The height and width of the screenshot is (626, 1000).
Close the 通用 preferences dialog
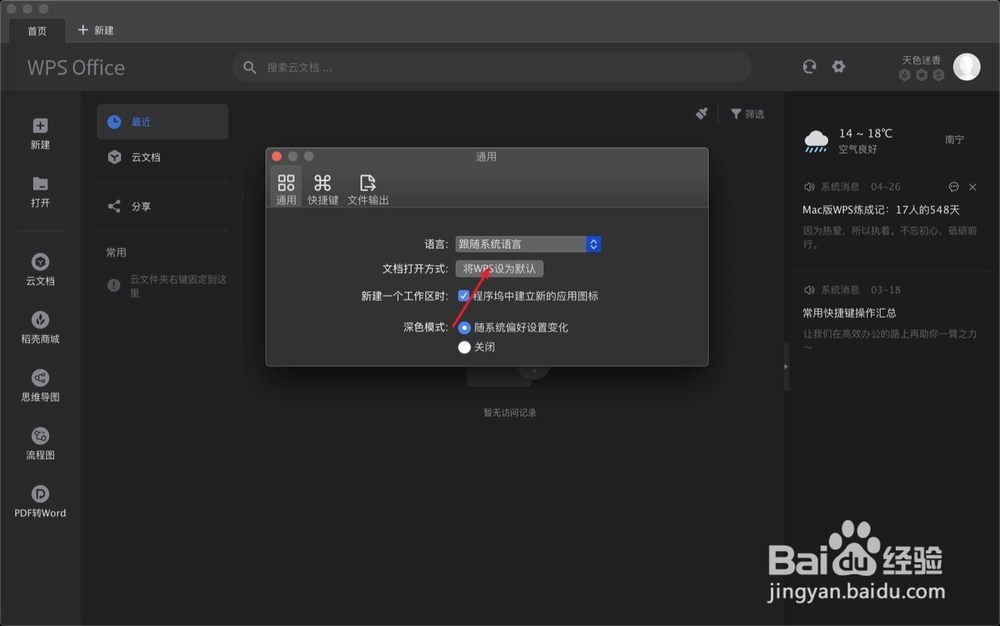pos(277,156)
